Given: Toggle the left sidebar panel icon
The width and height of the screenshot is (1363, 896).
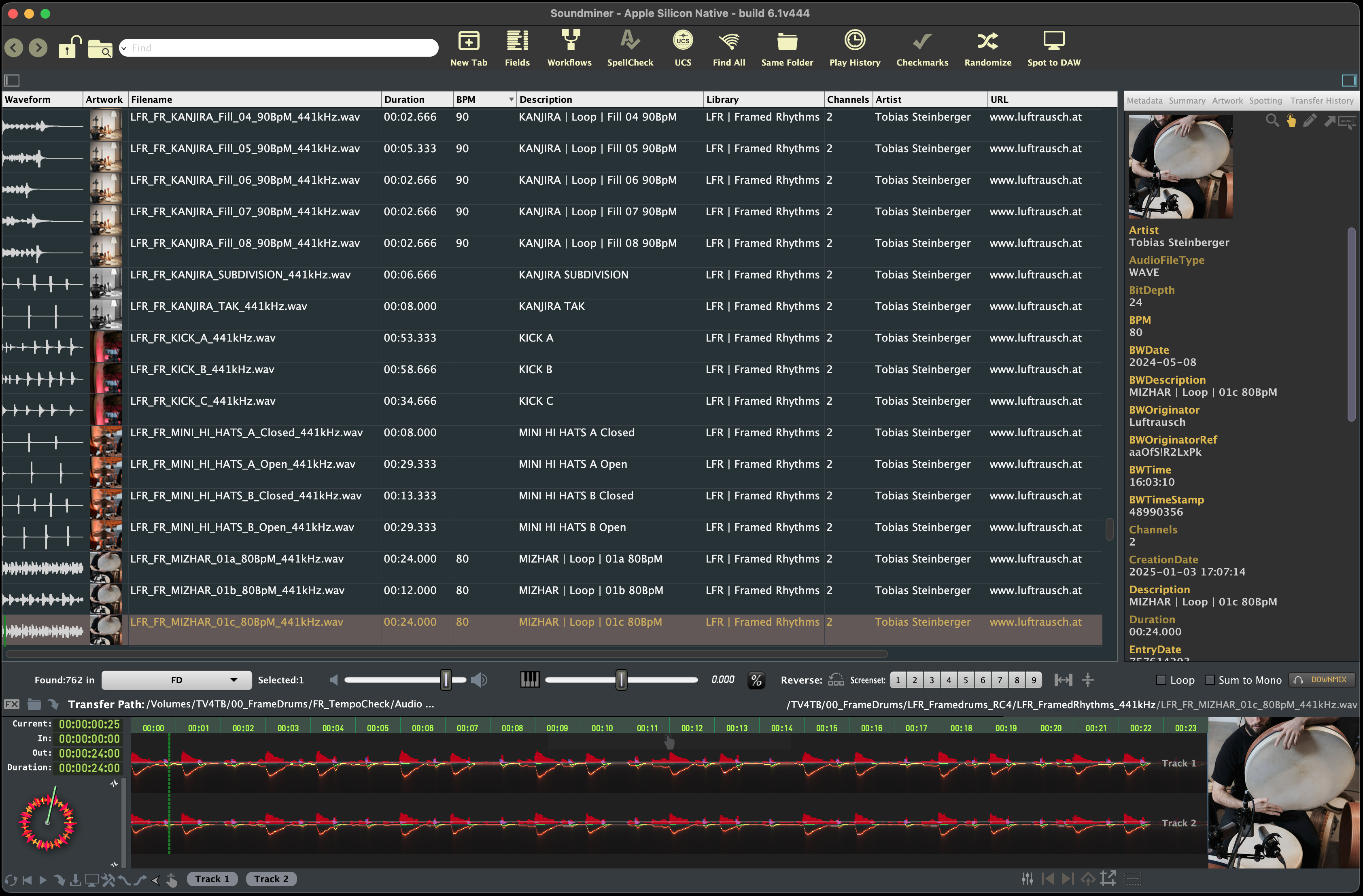Looking at the screenshot, I should pos(12,80).
